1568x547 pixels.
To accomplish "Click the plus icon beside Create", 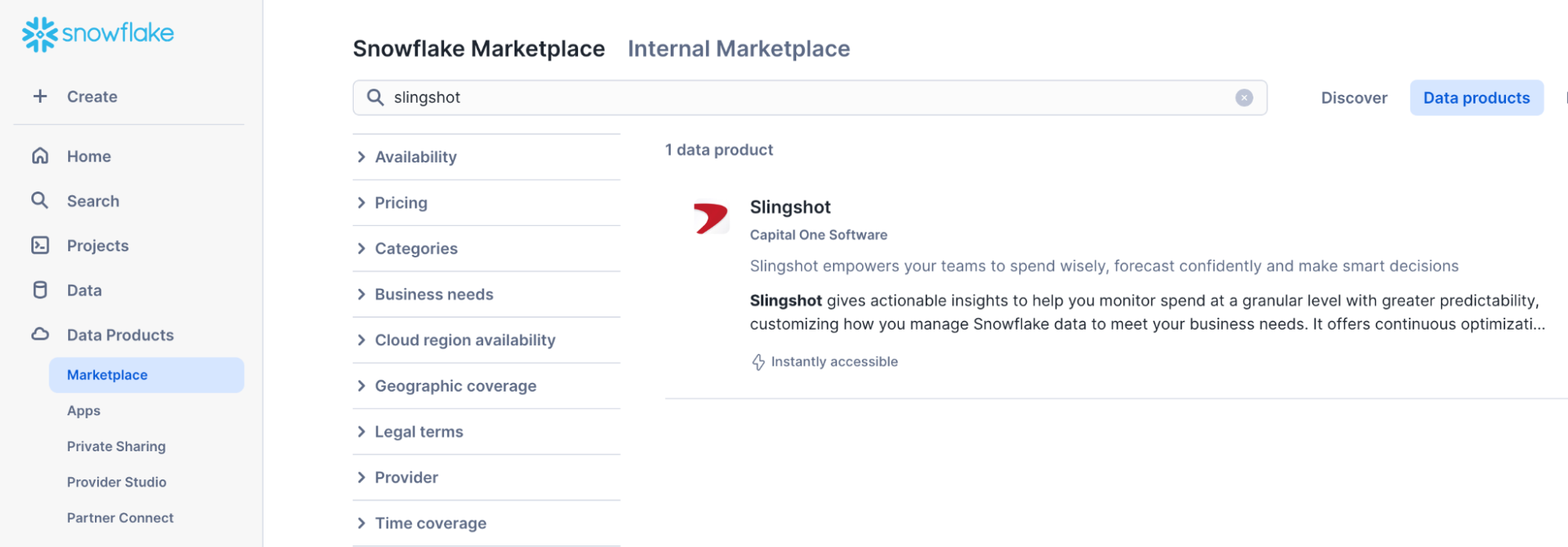I will (x=40, y=97).
